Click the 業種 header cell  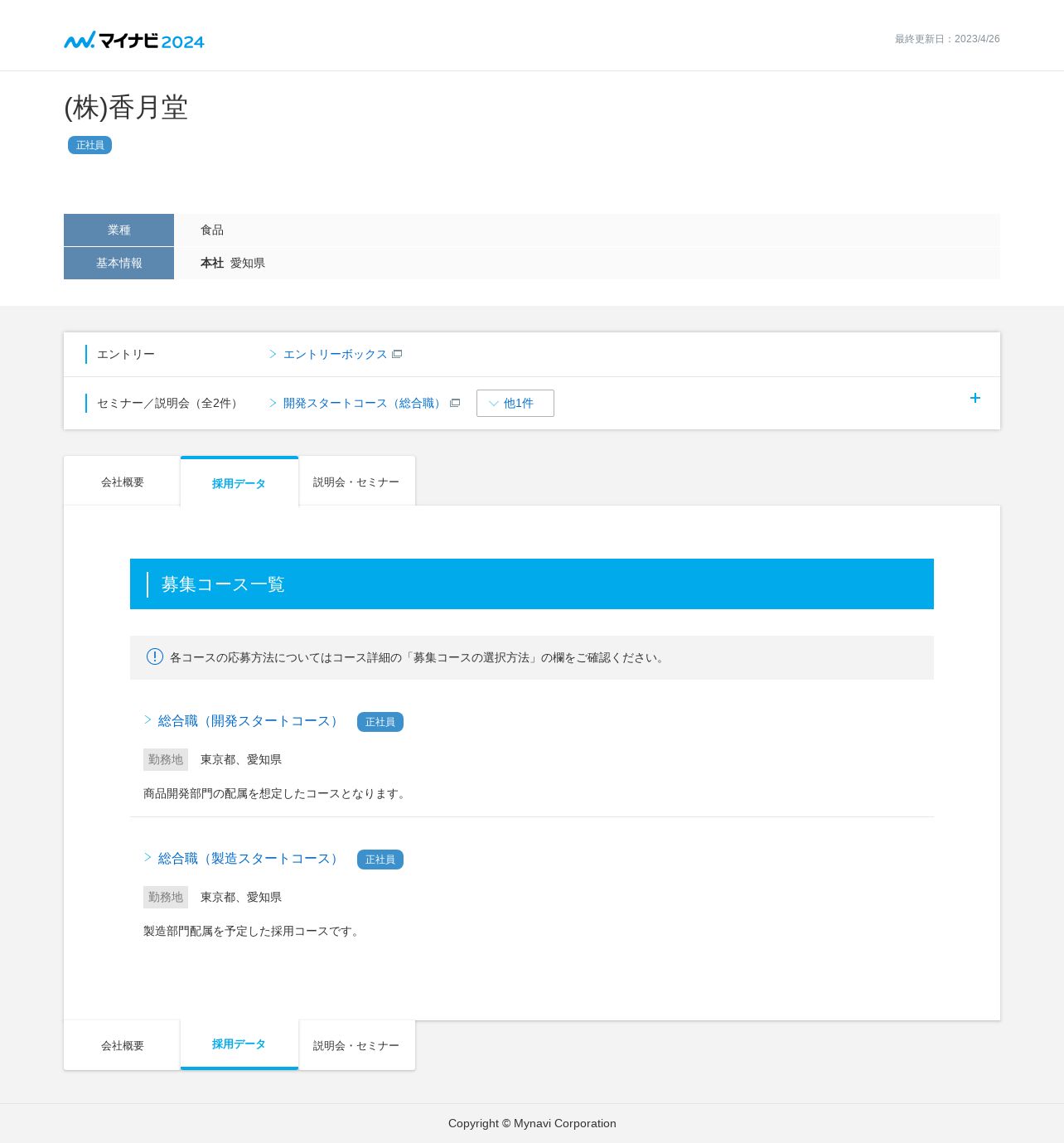tap(118, 230)
